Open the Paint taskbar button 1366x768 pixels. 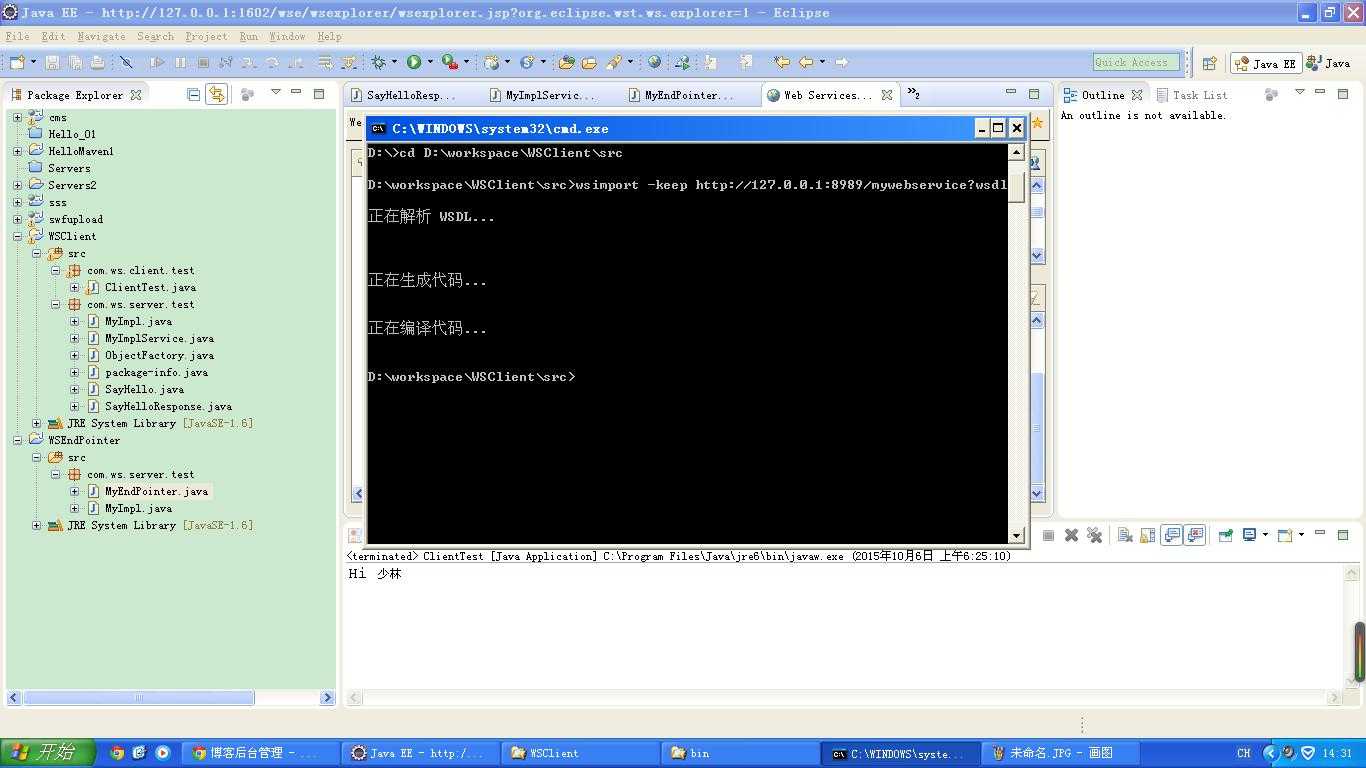[x=1060, y=753]
